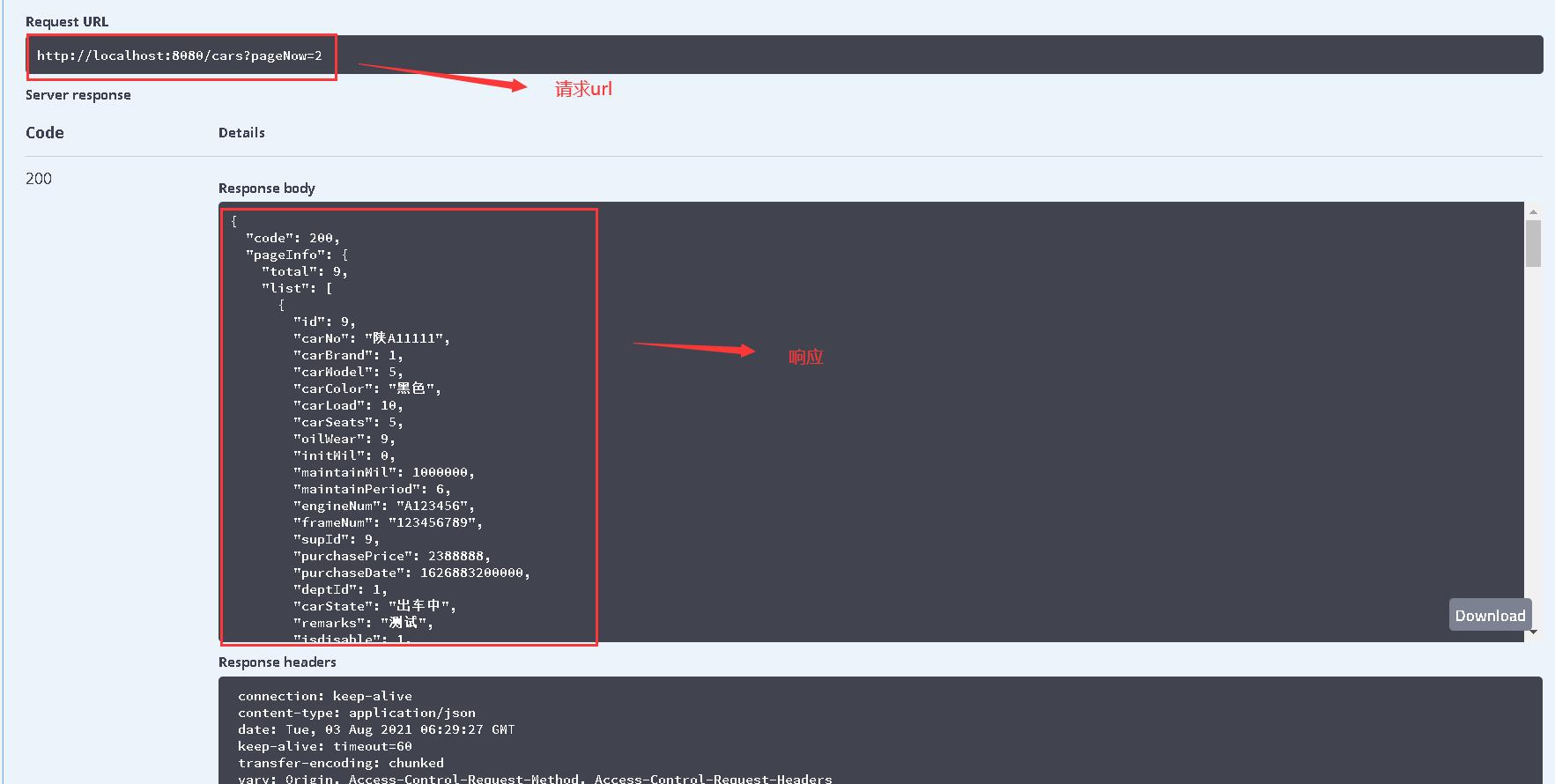Click the header "connection: keep-alive"
Image resolution: width=1555 pixels, height=784 pixels.
(325, 696)
